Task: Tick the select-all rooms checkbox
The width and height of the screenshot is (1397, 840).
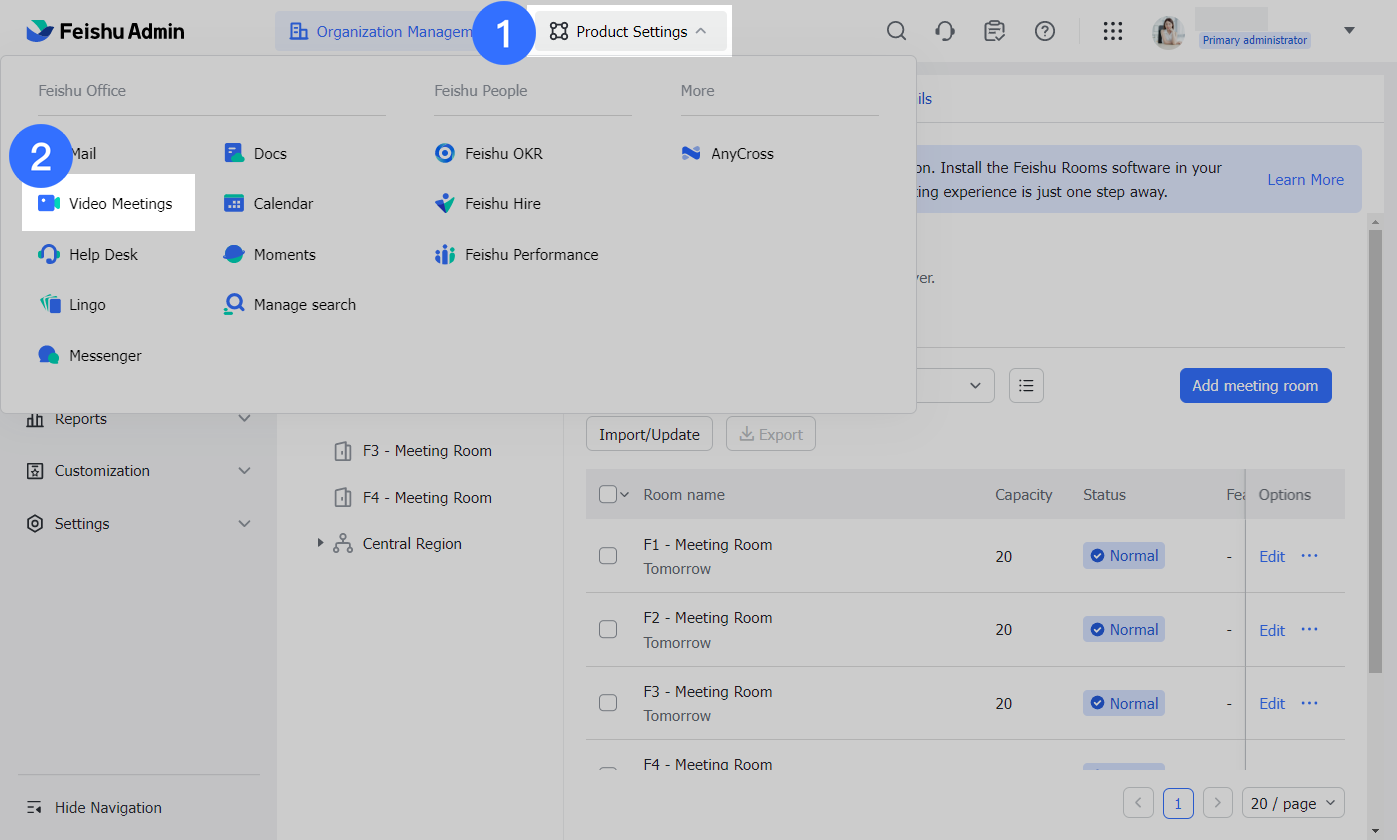Action: tap(608, 494)
